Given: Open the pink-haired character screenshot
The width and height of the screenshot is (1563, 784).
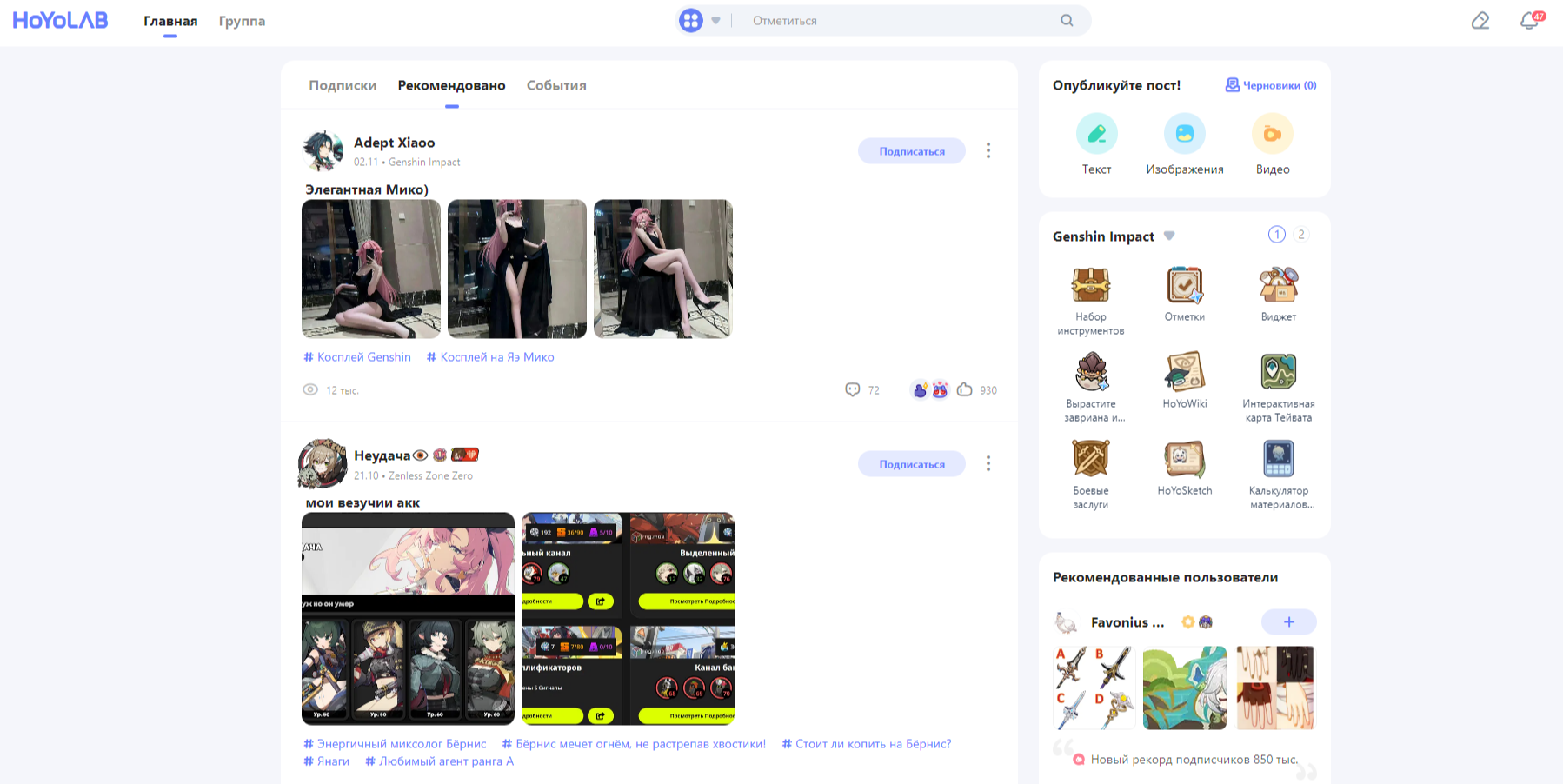Looking at the screenshot, I should pos(408,619).
